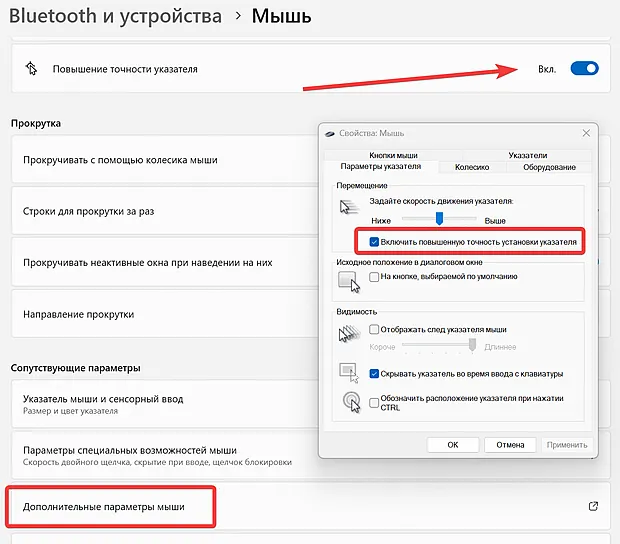Click the hide pointer while typing icon

(x=349, y=373)
